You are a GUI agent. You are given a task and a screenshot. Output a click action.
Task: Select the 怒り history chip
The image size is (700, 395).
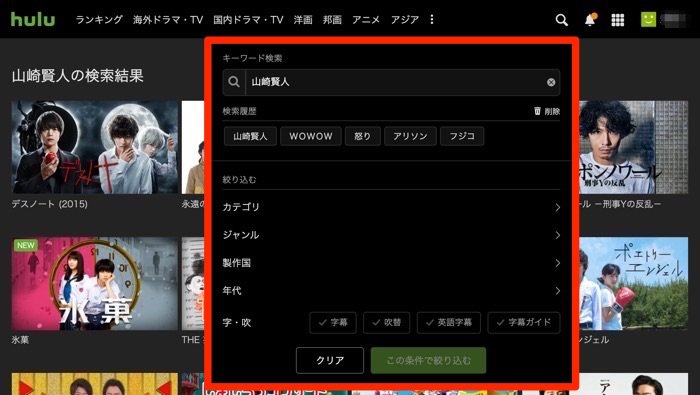(362, 136)
